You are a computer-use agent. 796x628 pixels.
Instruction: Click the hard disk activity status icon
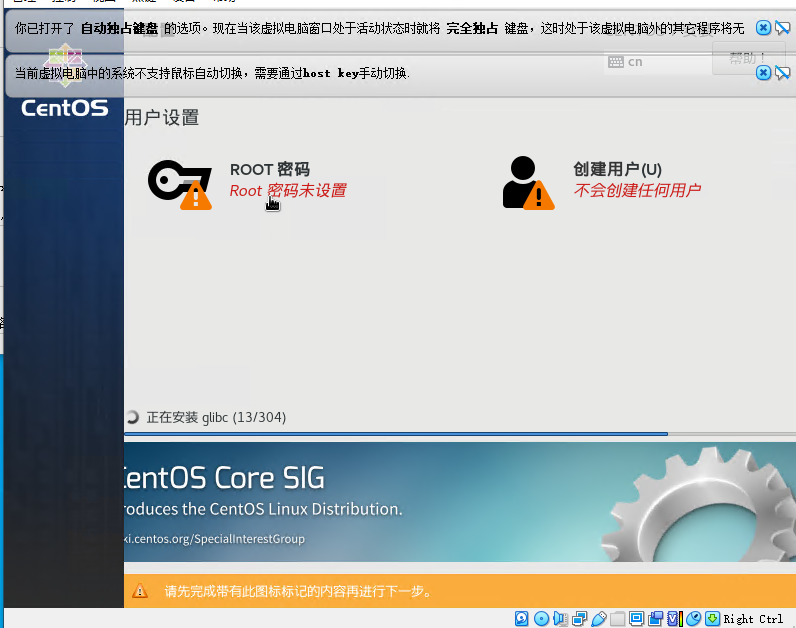521,618
